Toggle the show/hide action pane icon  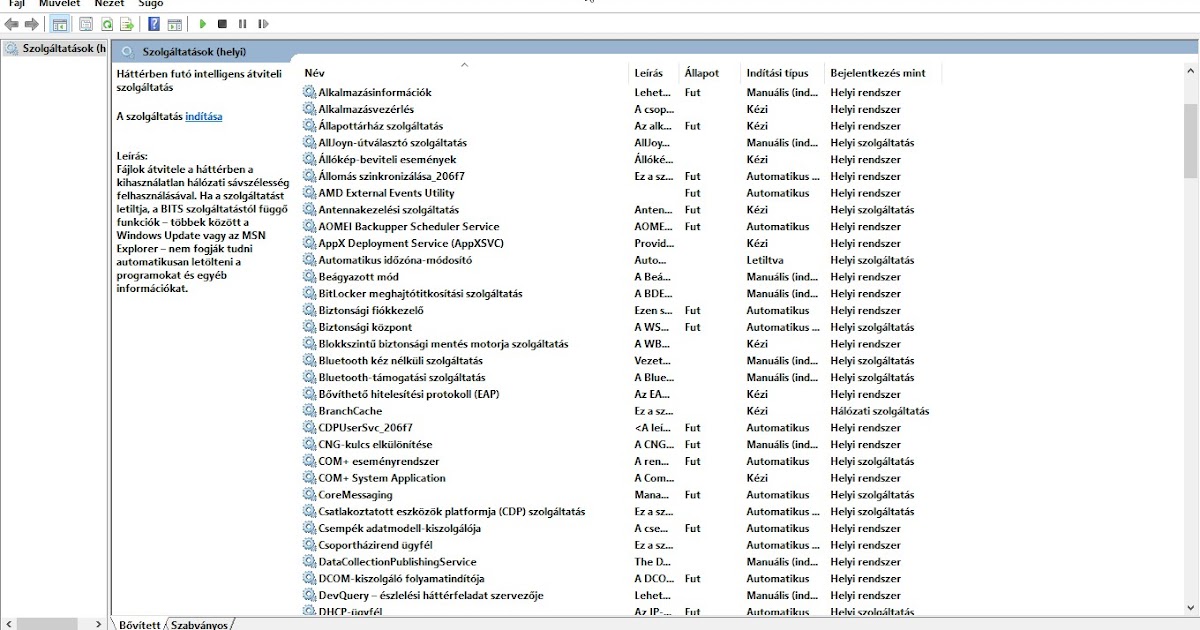coord(175,24)
